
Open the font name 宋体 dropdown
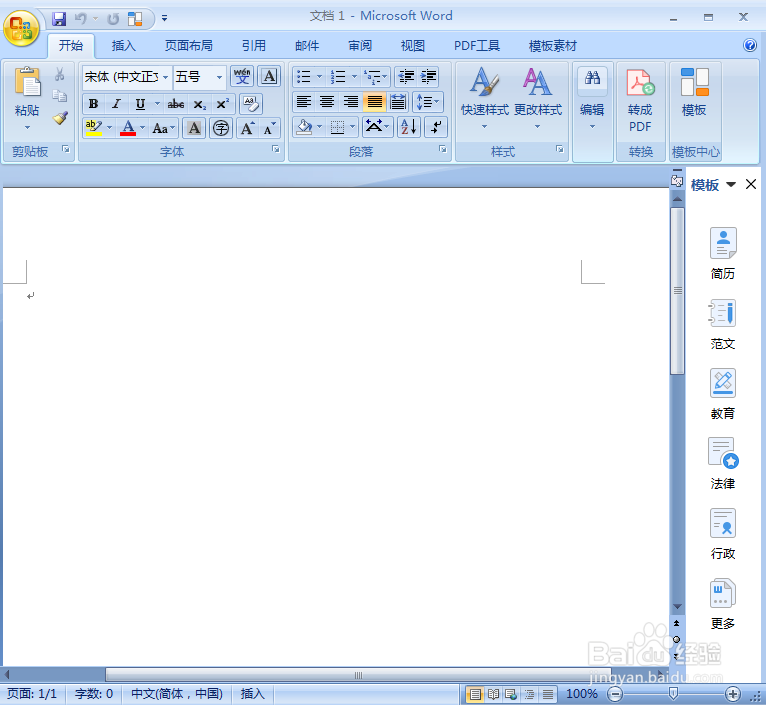[x=166, y=77]
